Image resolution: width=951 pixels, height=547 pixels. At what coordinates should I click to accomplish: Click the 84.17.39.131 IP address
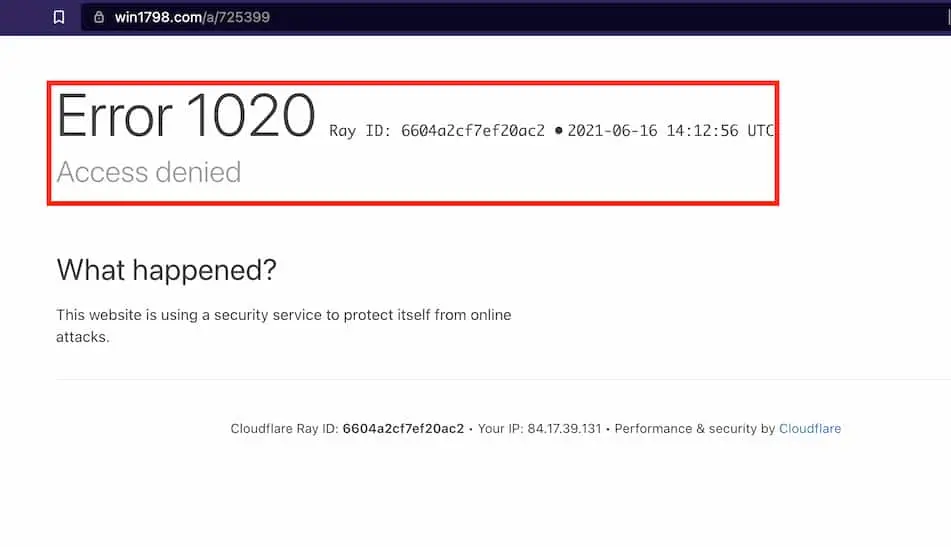569,429
